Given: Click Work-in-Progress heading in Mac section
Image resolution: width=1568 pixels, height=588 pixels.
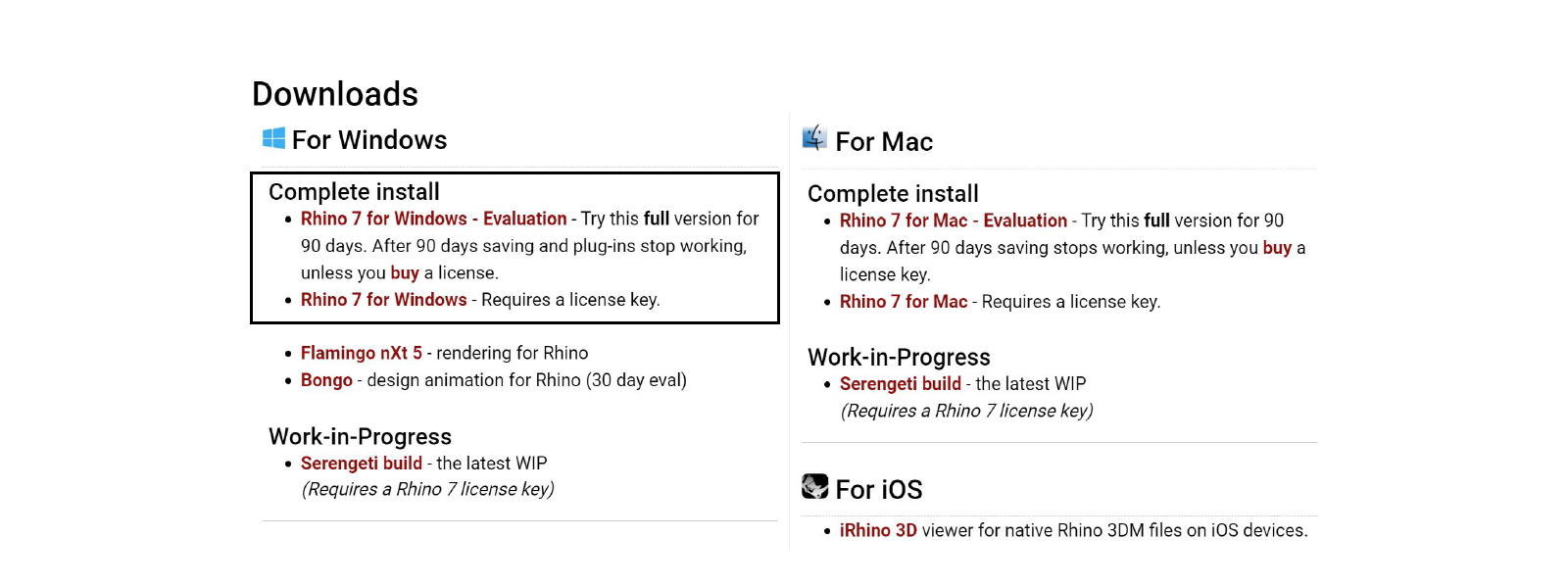Looking at the screenshot, I should 899,358.
